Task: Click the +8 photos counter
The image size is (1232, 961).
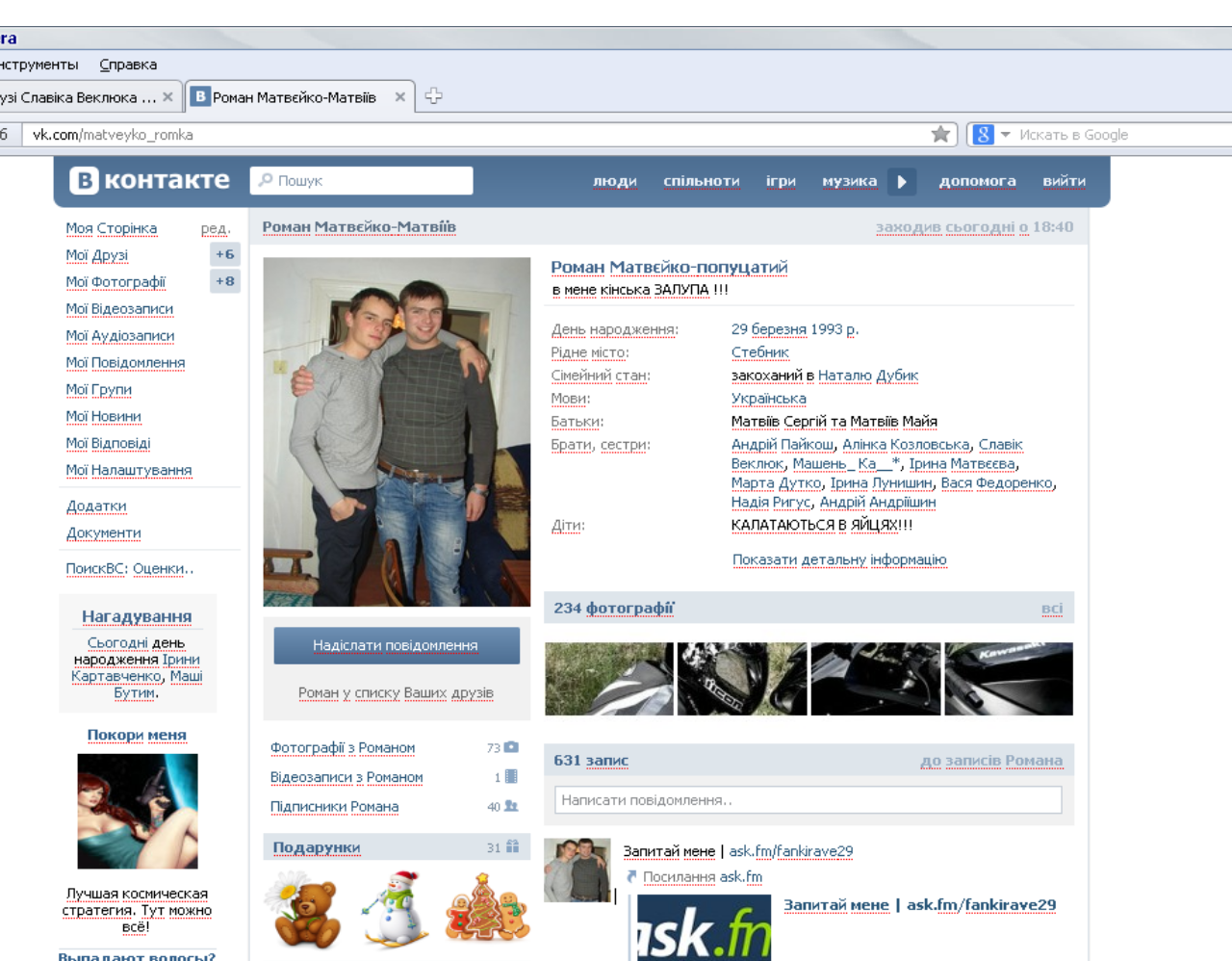Action: click(225, 281)
